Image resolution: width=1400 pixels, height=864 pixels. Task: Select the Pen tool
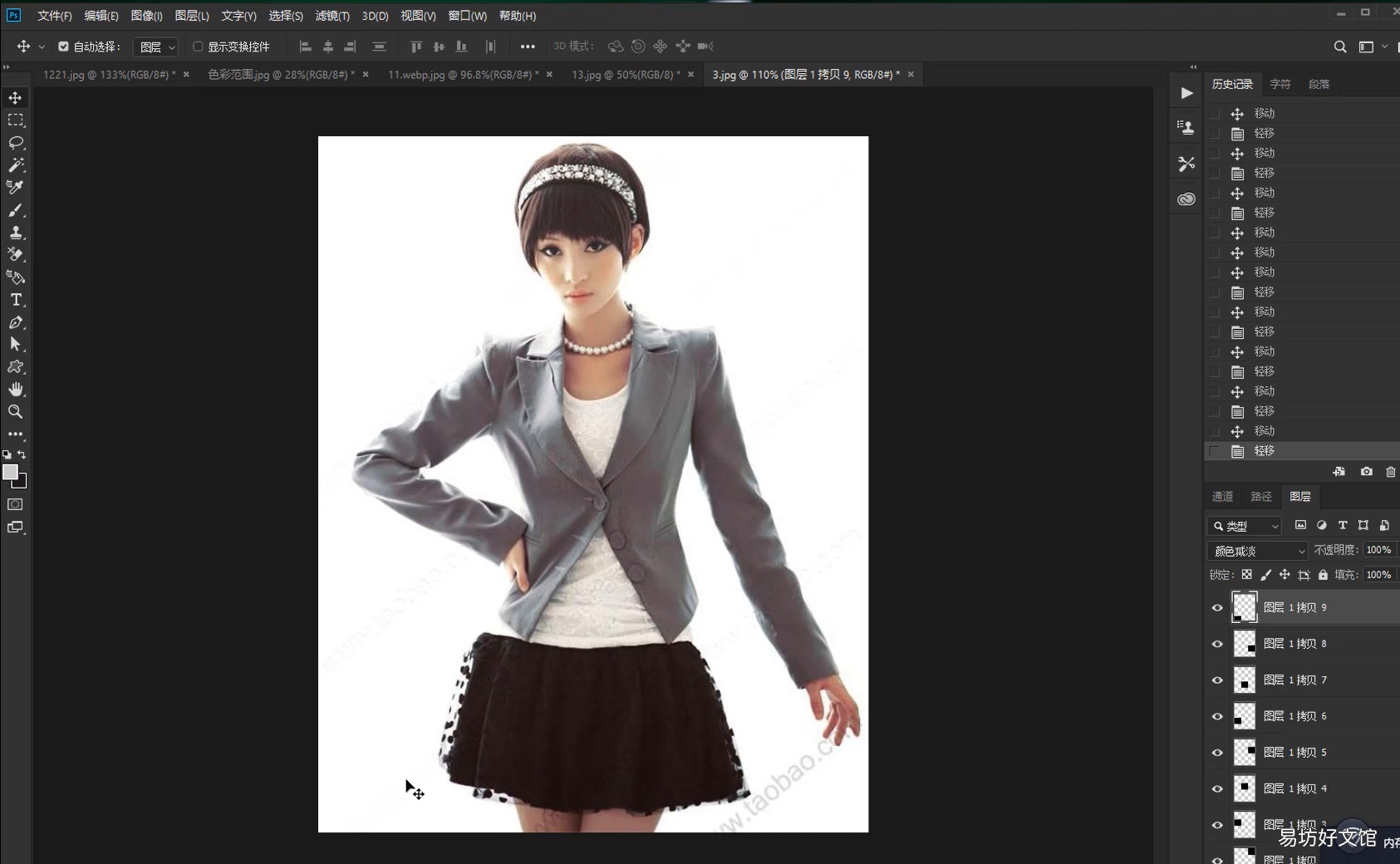point(16,322)
